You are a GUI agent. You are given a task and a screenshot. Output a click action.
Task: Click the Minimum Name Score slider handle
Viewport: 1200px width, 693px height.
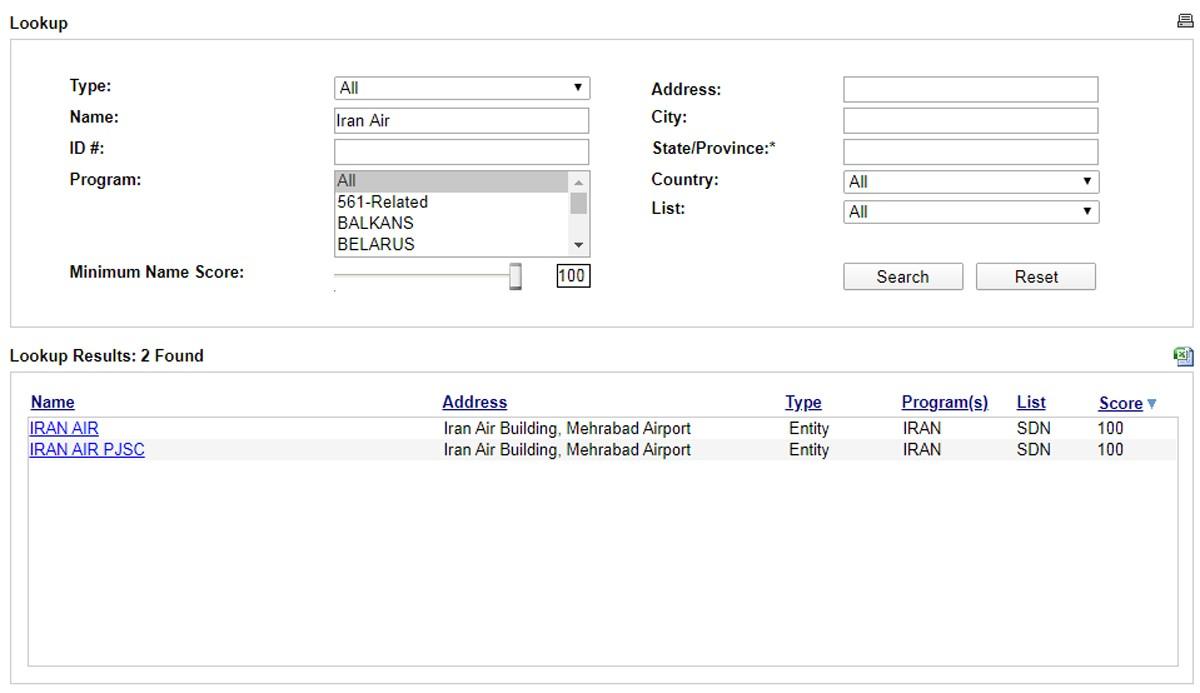point(515,276)
